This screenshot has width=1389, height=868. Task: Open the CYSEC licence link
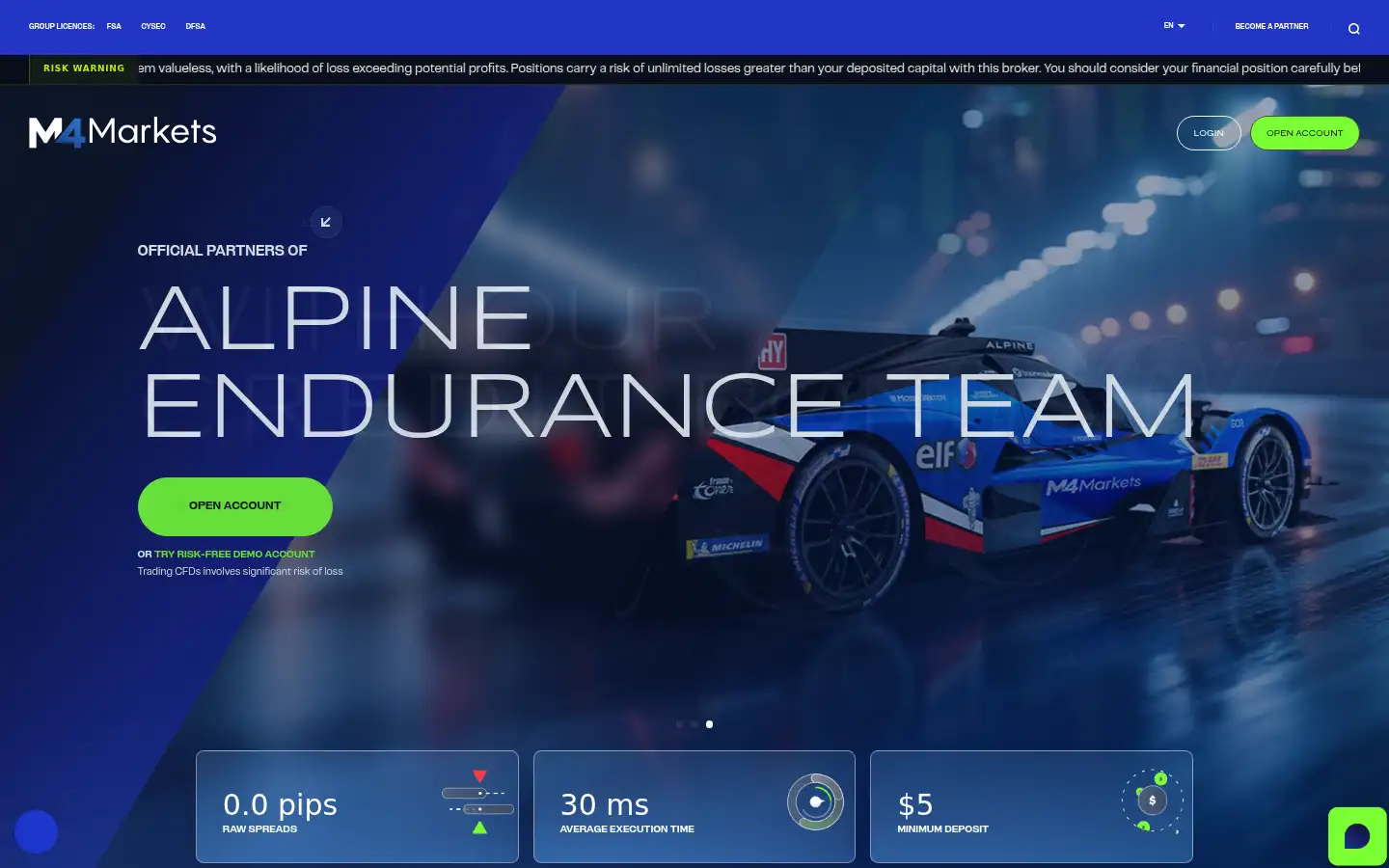click(x=153, y=26)
